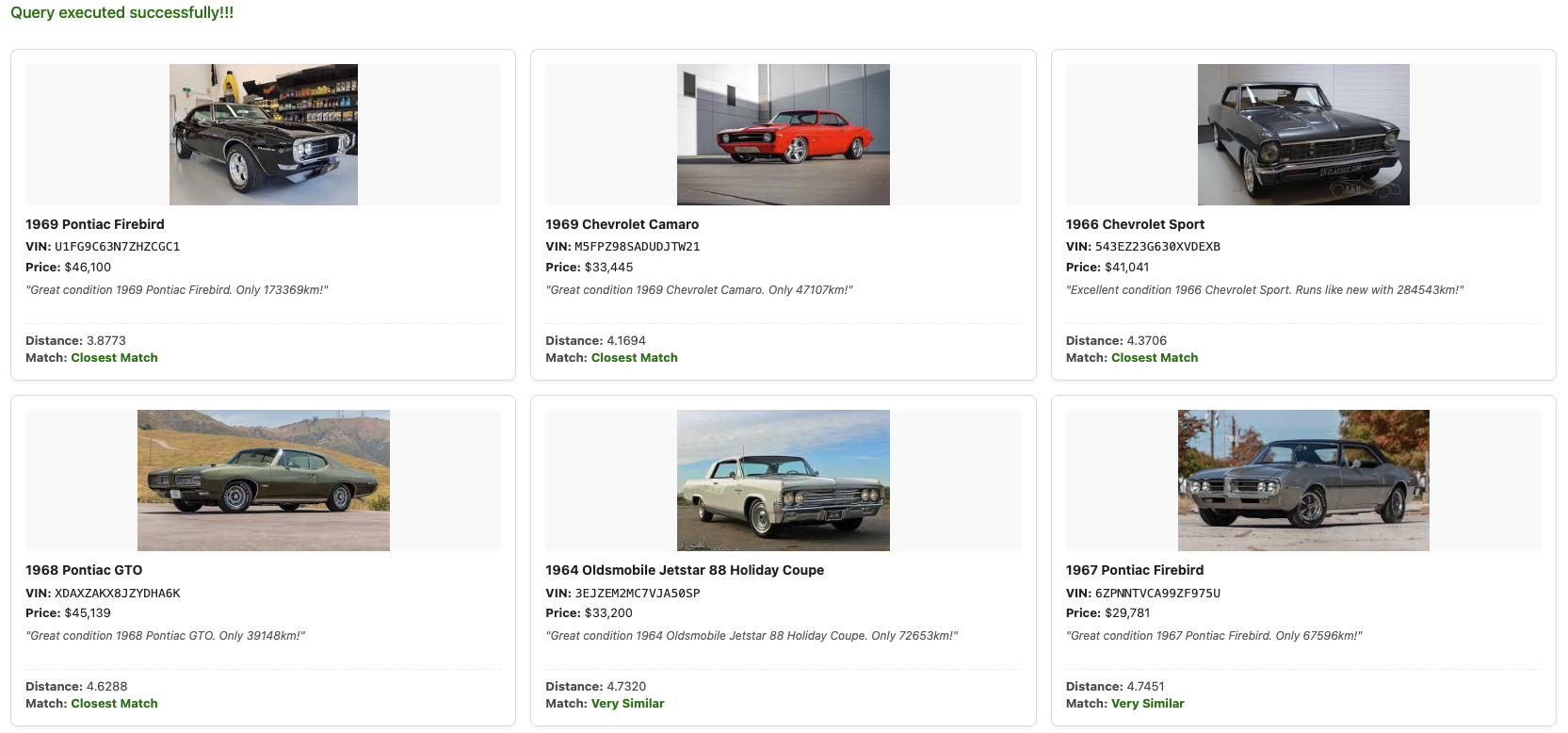Click the 'Only 72653km' description quote
This screenshot has height=733, width=1568.
point(752,636)
